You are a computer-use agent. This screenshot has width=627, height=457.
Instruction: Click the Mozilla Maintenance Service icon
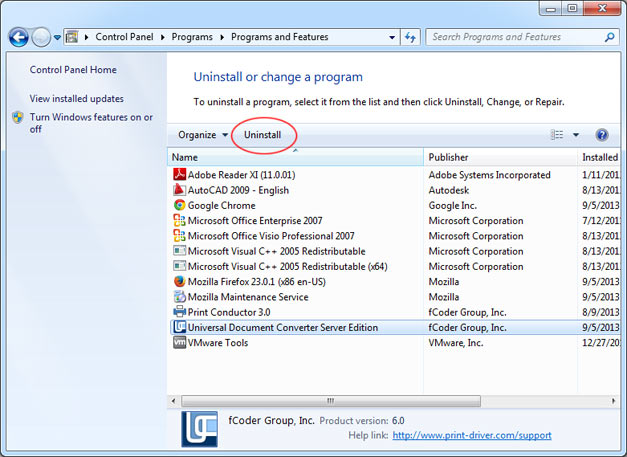[x=180, y=297]
